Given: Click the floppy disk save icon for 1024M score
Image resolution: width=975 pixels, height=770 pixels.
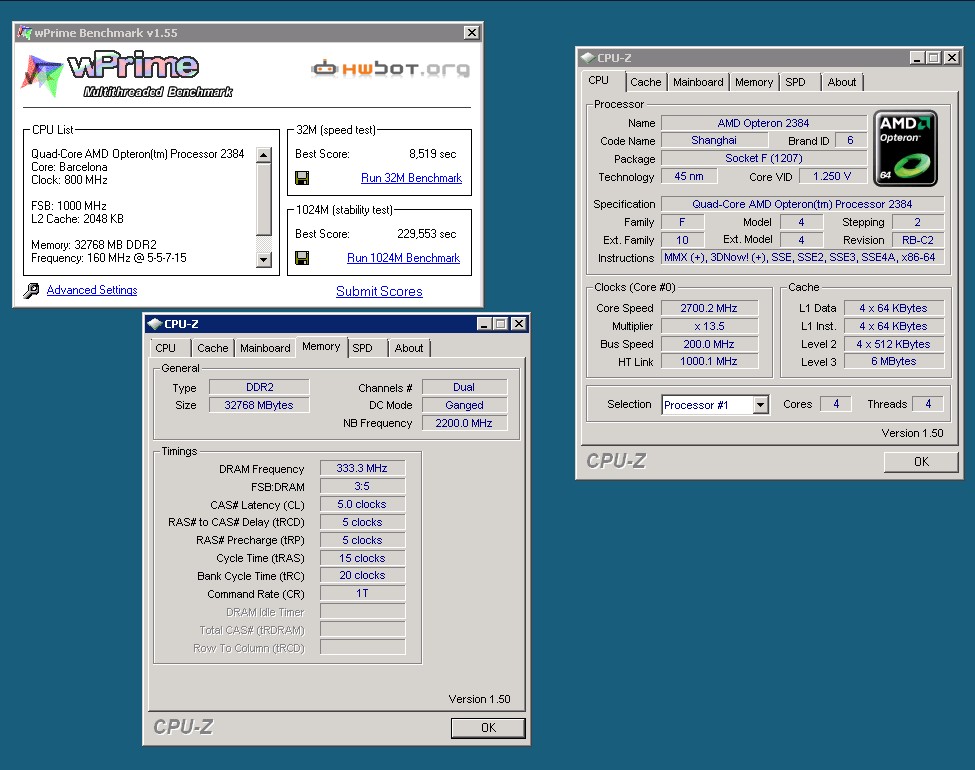Looking at the screenshot, I should coord(302,258).
